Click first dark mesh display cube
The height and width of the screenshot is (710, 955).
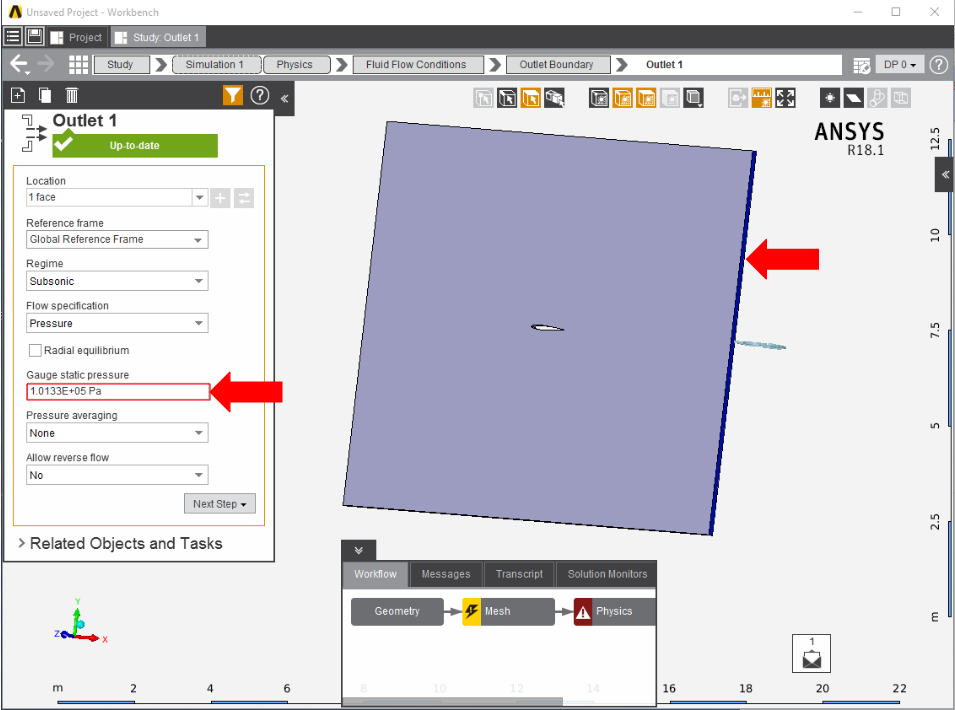pyautogui.click(x=599, y=98)
